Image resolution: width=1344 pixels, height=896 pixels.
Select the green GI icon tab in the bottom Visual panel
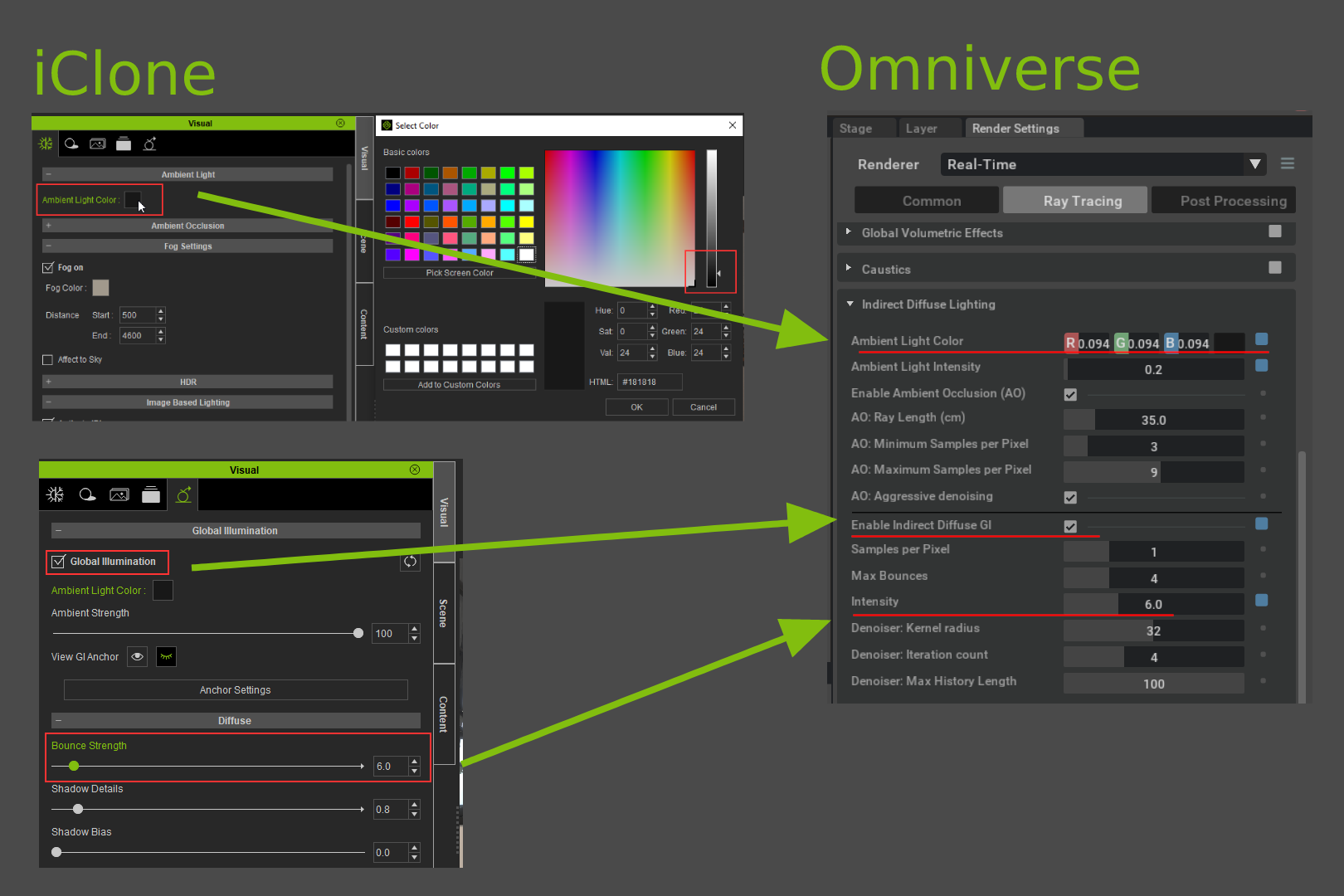183,494
